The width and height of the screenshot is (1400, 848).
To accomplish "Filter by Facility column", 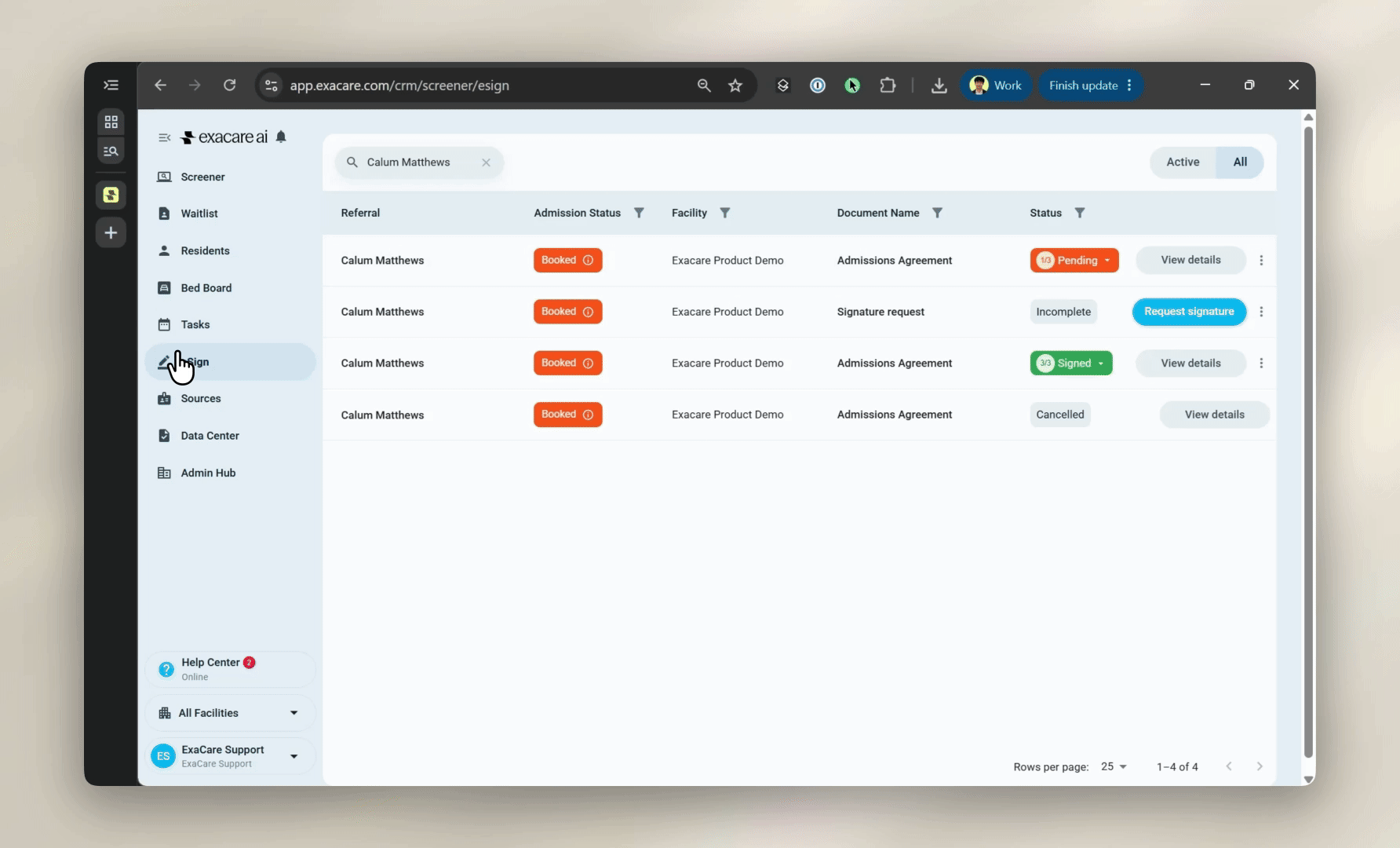I will (725, 213).
